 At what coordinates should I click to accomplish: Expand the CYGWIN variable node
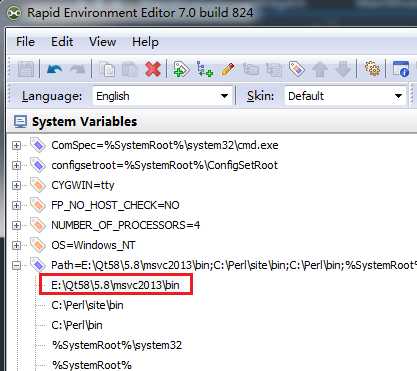coord(16,186)
